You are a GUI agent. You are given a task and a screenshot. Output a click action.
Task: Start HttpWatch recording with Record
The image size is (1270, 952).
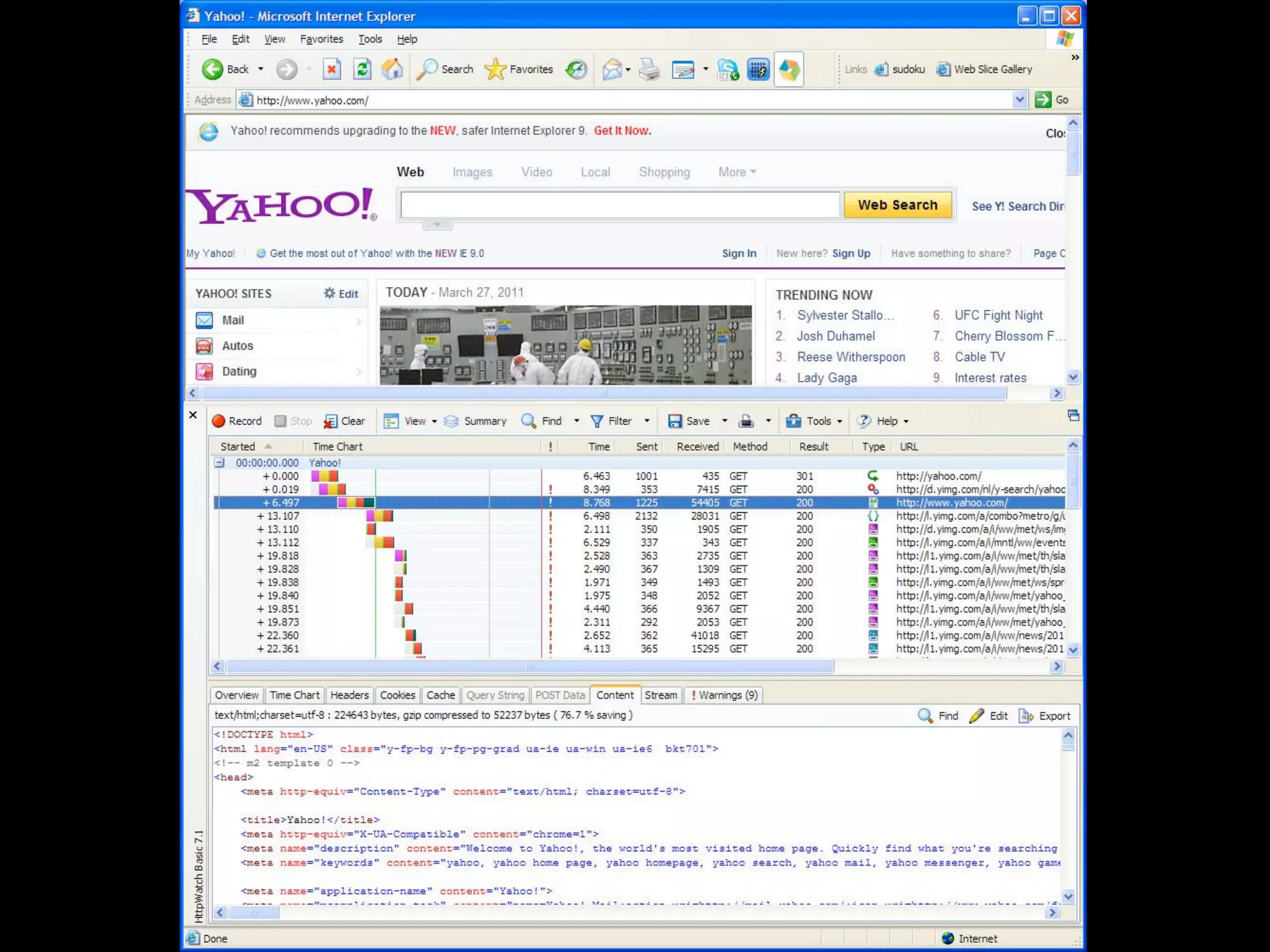237,421
